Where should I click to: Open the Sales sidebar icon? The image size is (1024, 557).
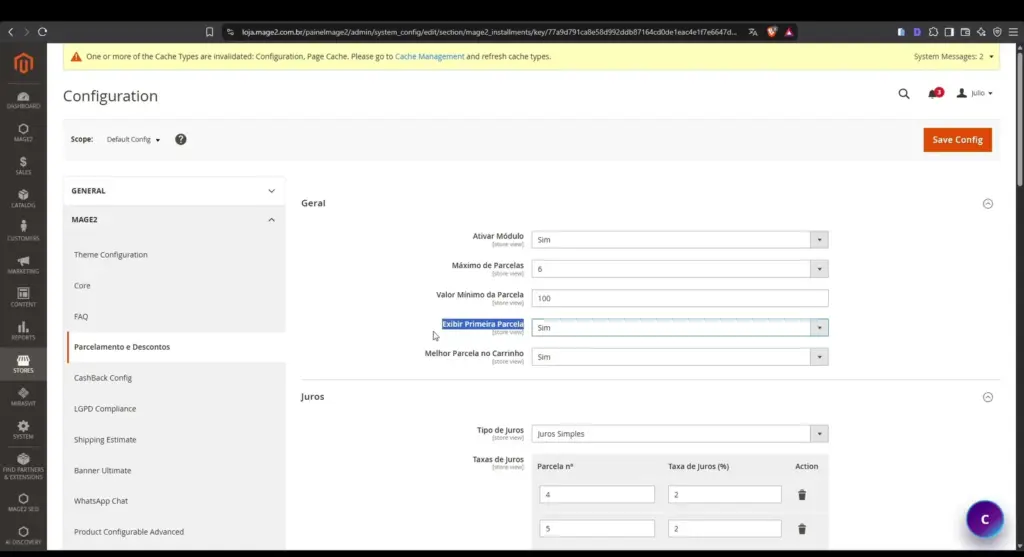[x=24, y=165]
